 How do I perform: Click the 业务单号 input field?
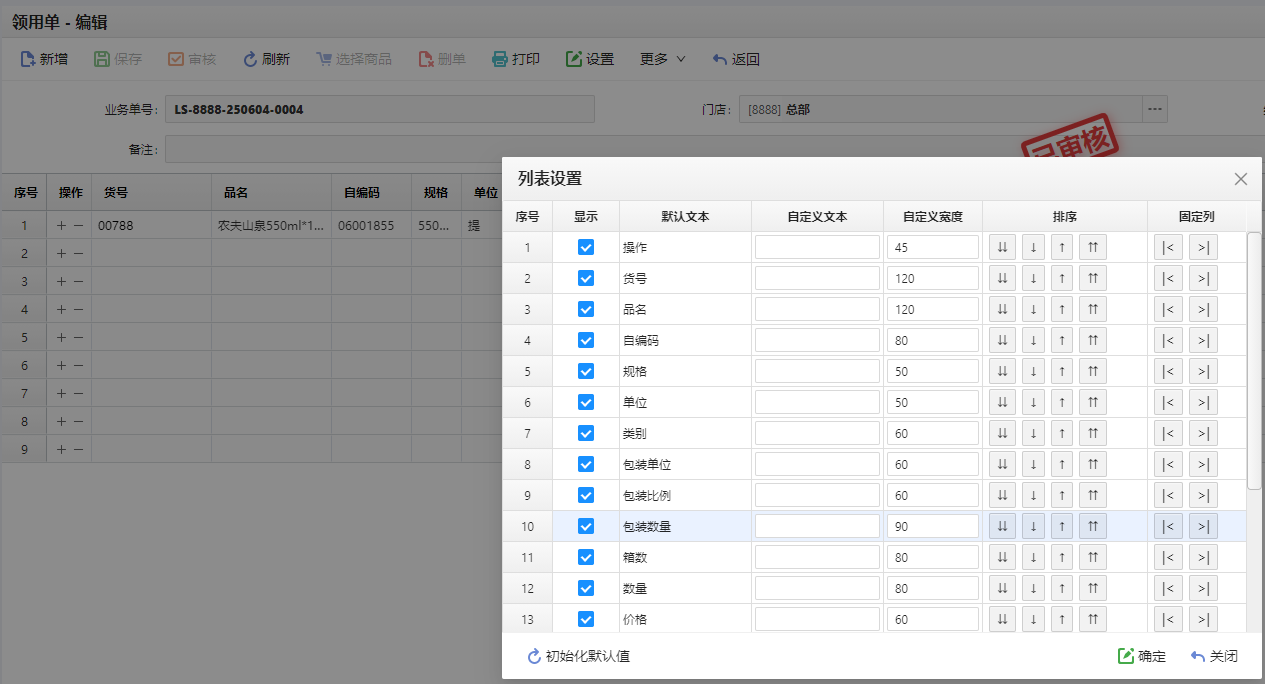coord(380,109)
